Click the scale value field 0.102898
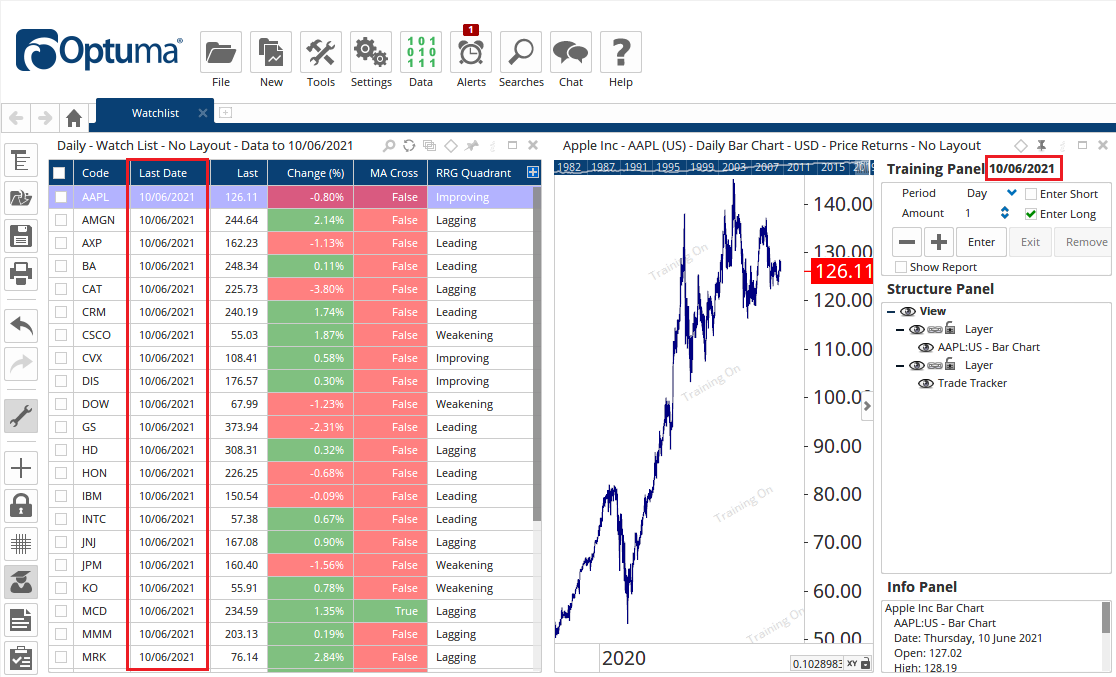The height and width of the screenshot is (677, 1116). point(817,663)
